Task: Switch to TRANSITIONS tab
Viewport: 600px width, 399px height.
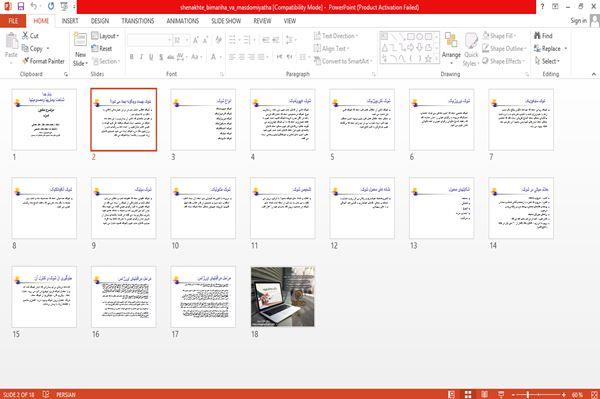Action: point(138,21)
